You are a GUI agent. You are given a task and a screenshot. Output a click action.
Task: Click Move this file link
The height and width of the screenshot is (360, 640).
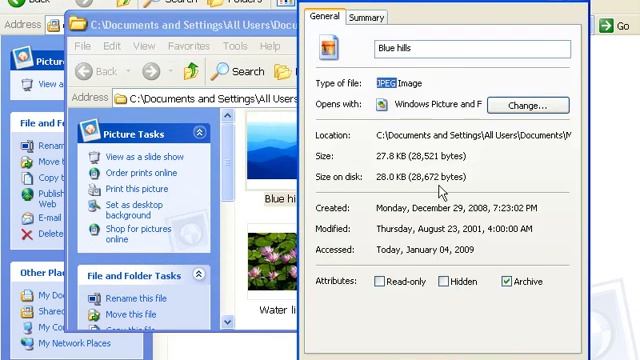click(x=131, y=314)
